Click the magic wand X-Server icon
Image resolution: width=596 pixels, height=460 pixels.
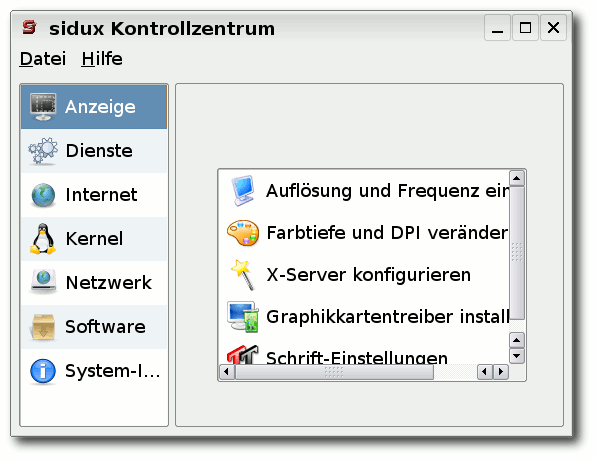pos(243,274)
